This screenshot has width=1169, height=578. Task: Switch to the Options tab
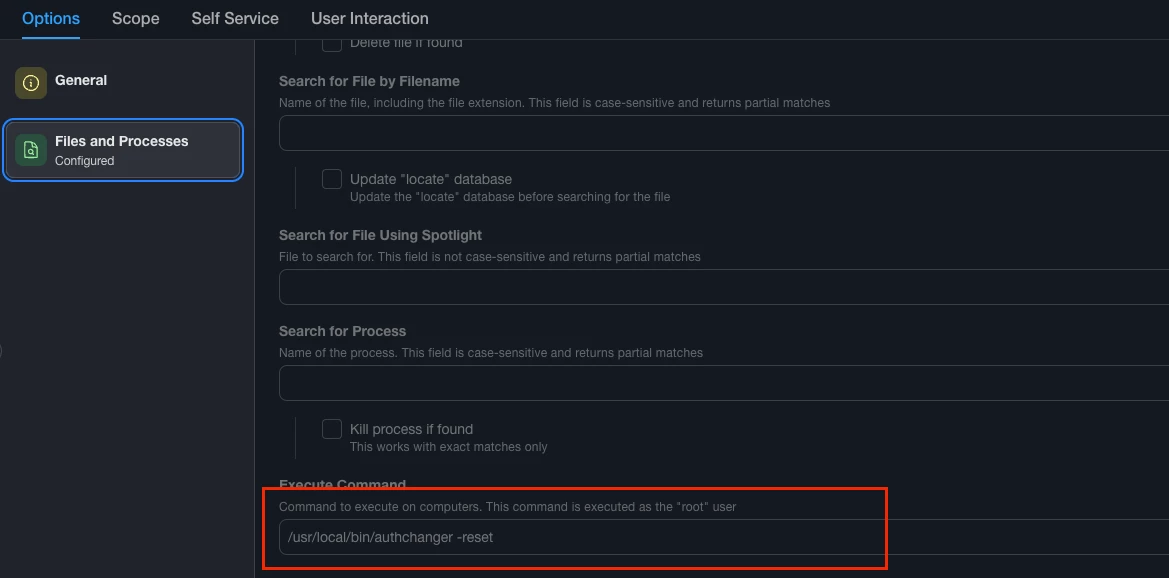pyautogui.click(x=51, y=19)
